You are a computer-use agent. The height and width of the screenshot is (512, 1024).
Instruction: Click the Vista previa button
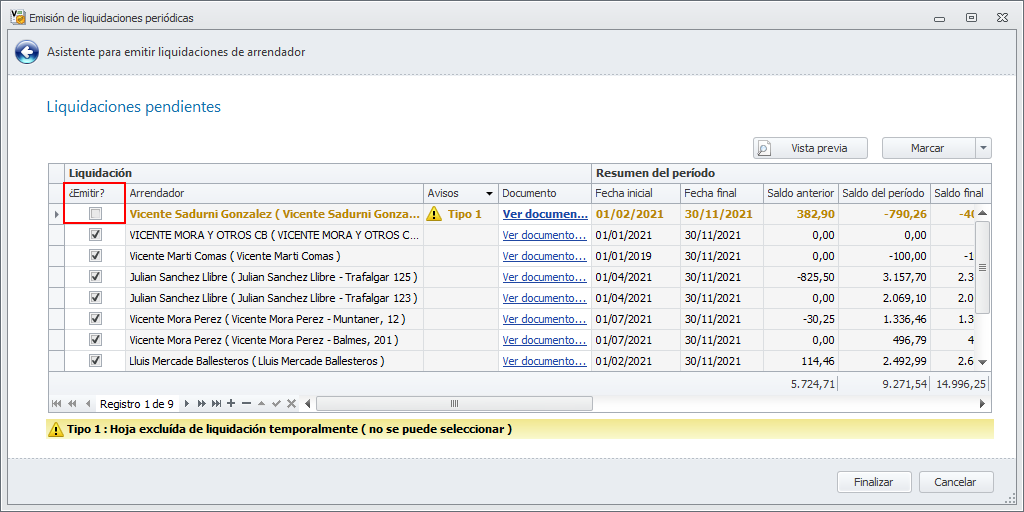pyautogui.click(x=811, y=148)
